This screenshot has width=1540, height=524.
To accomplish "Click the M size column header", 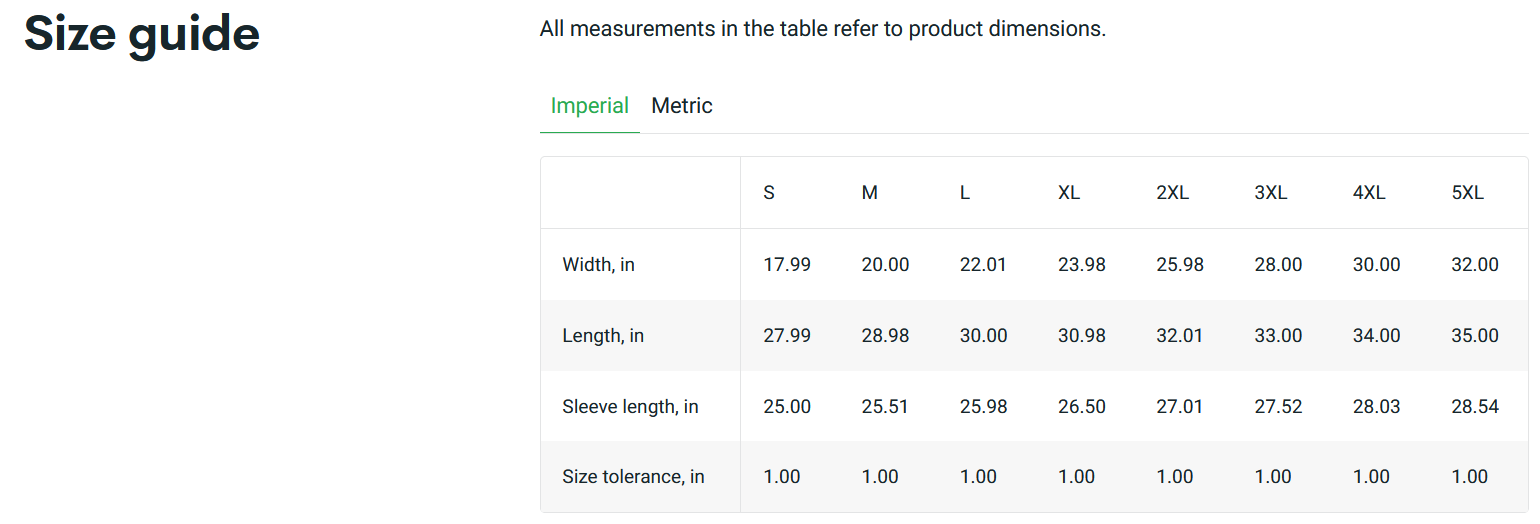I will click(869, 193).
